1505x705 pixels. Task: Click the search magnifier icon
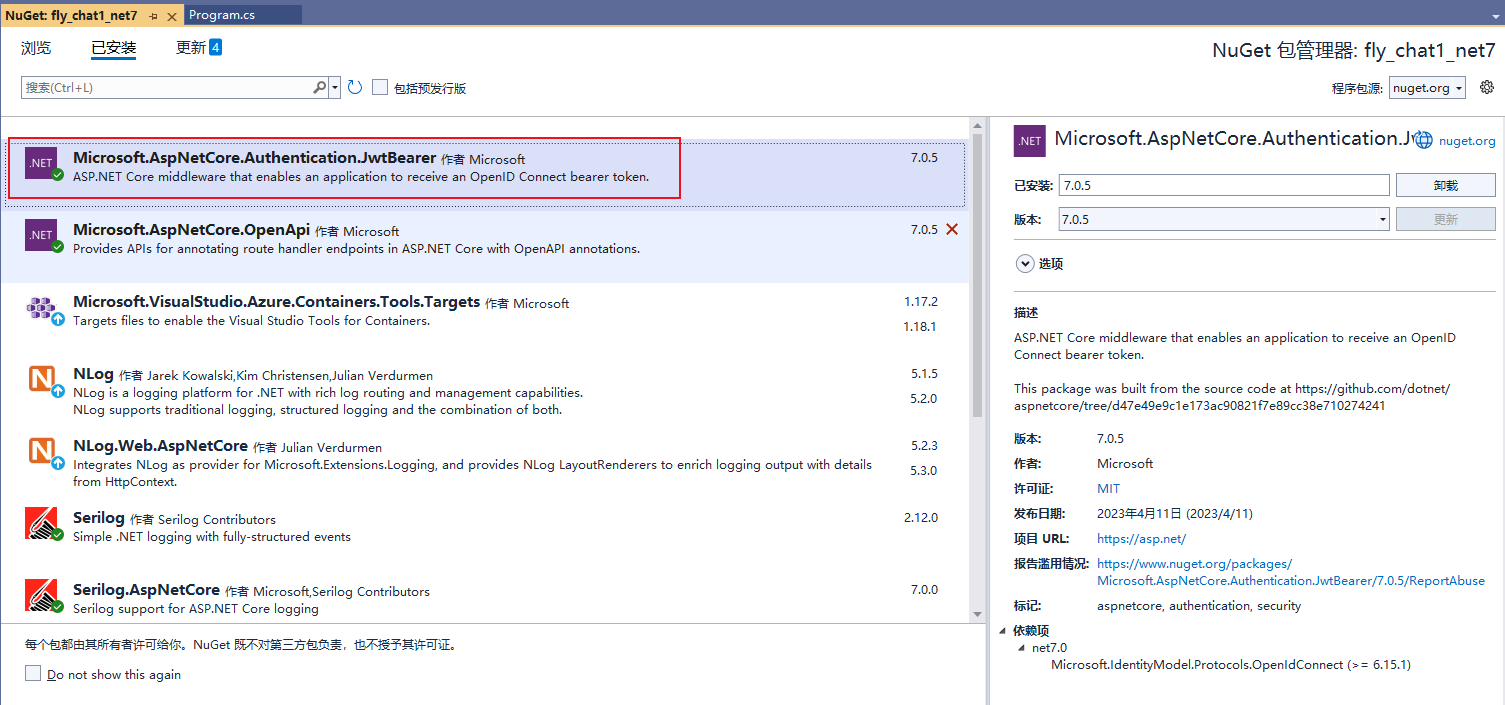point(320,88)
